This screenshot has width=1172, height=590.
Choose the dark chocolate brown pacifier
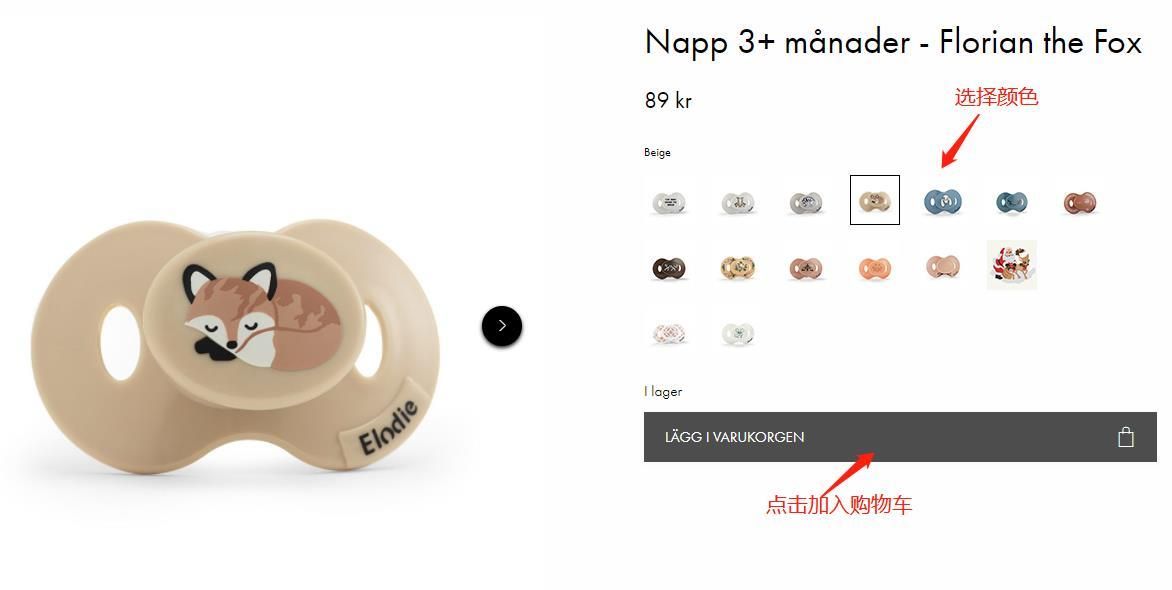pos(669,267)
